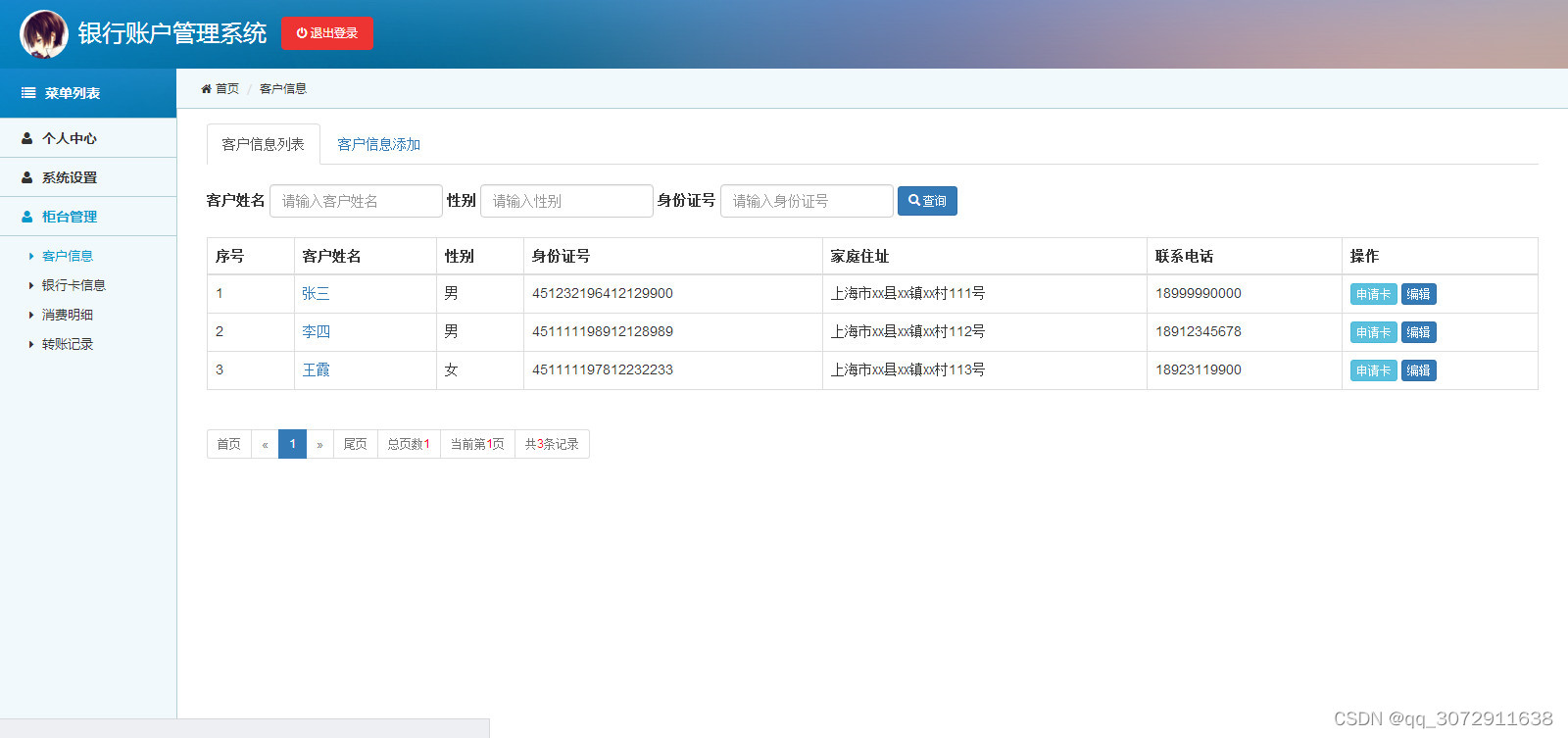Open customer 张三 name link
This screenshot has height=738, width=1568.
316,293
